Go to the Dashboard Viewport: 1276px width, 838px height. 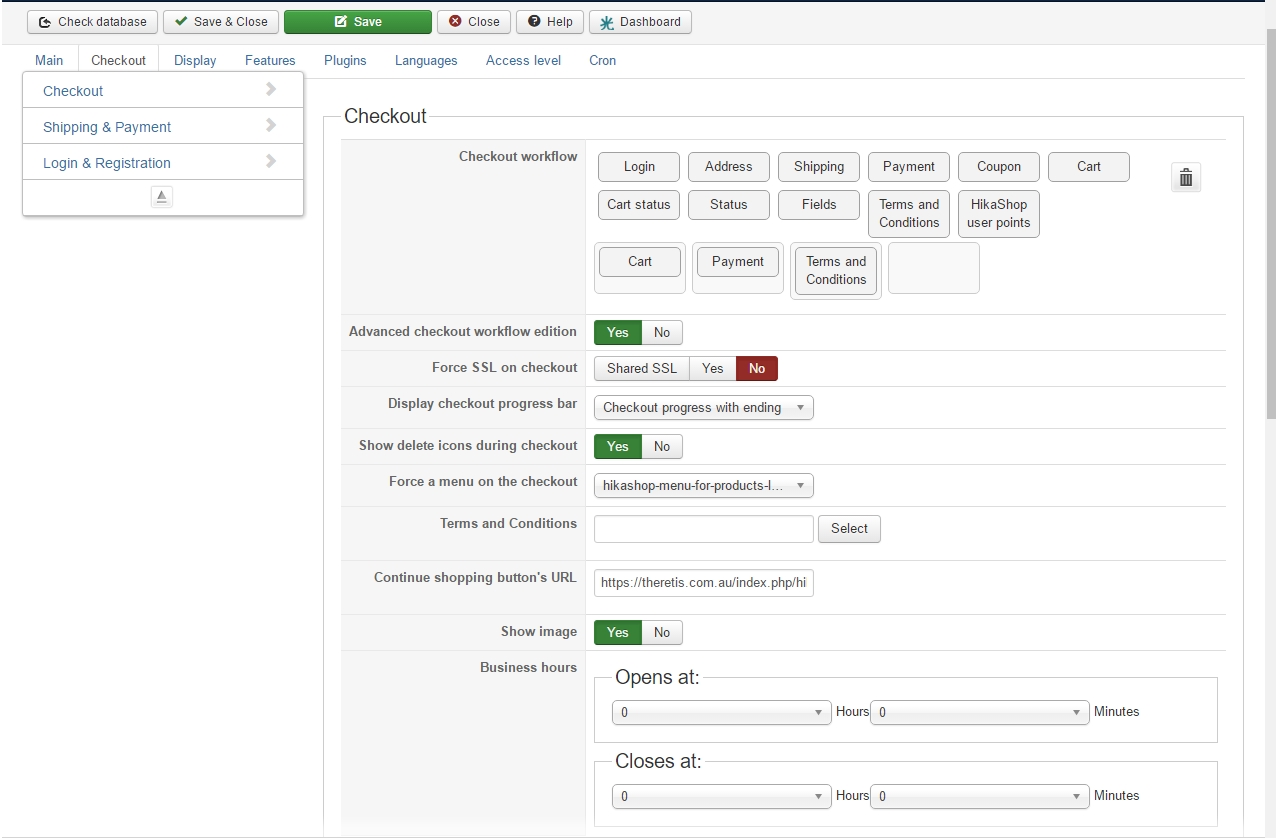click(x=640, y=22)
